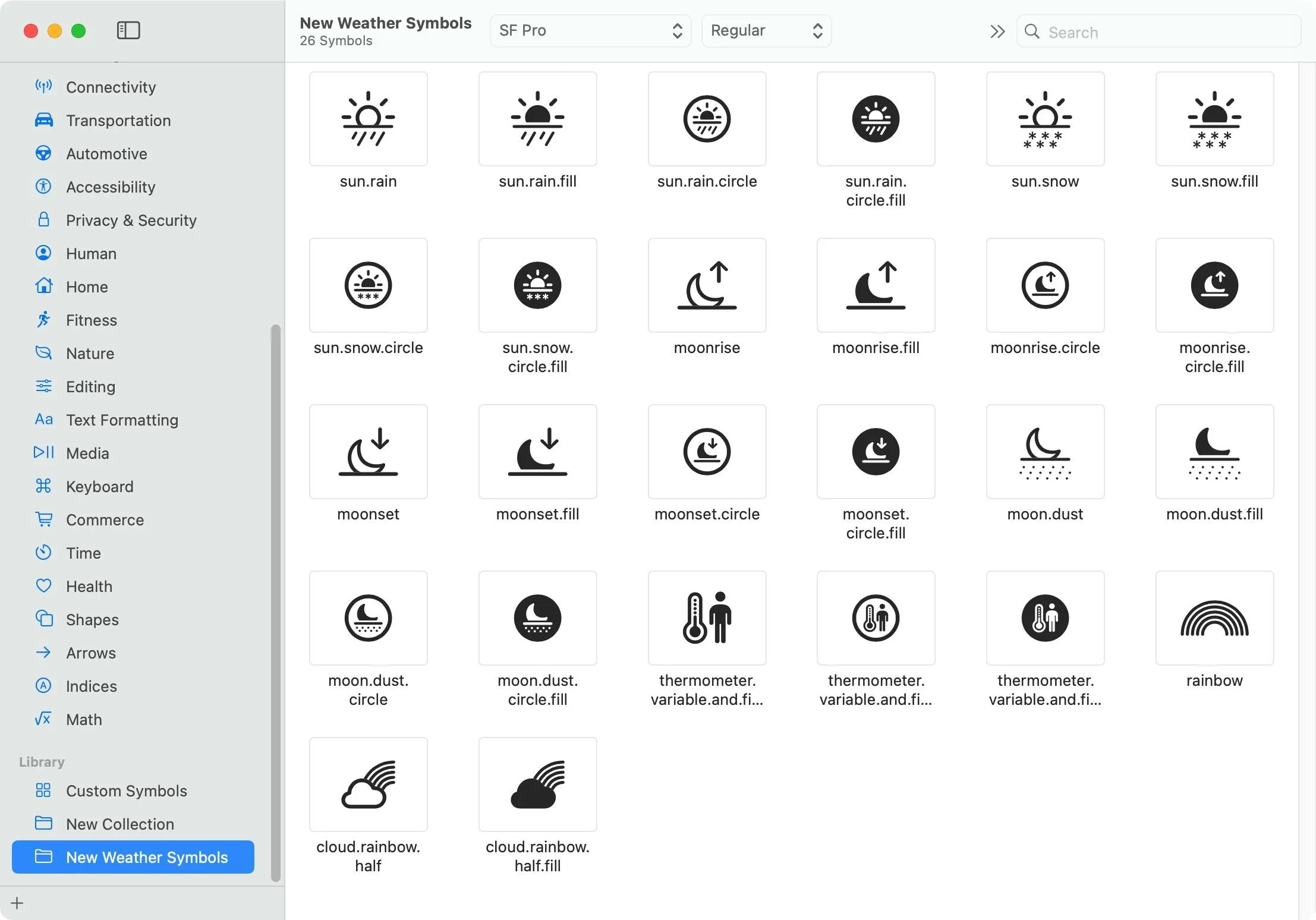Click the sidebar vertical scrollbar
The height and width of the screenshot is (920, 1316).
pos(275,603)
